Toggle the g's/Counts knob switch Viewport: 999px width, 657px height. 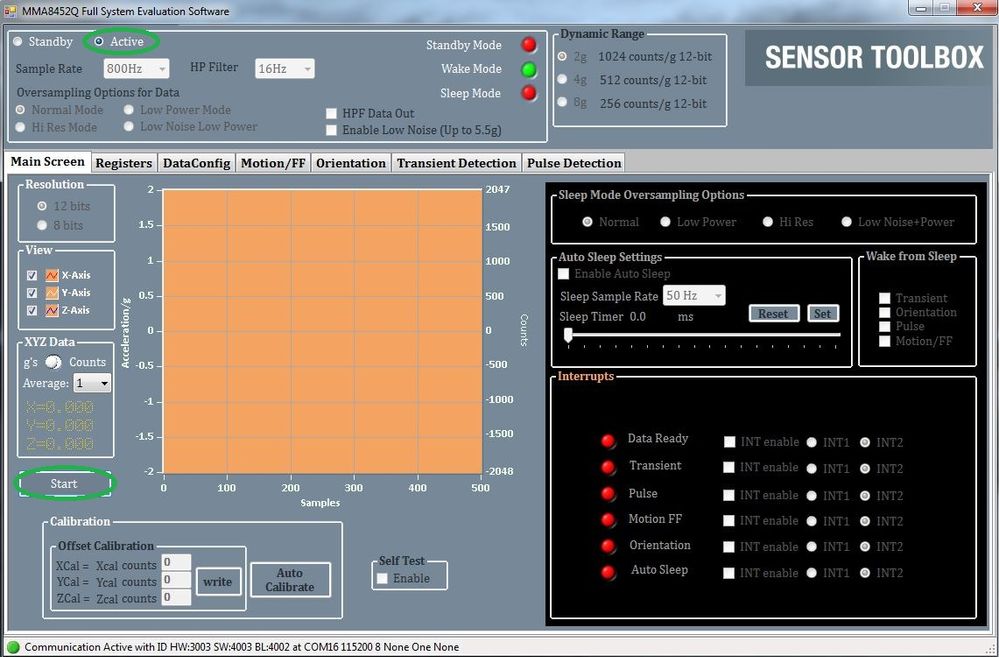click(x=54, y=362)
